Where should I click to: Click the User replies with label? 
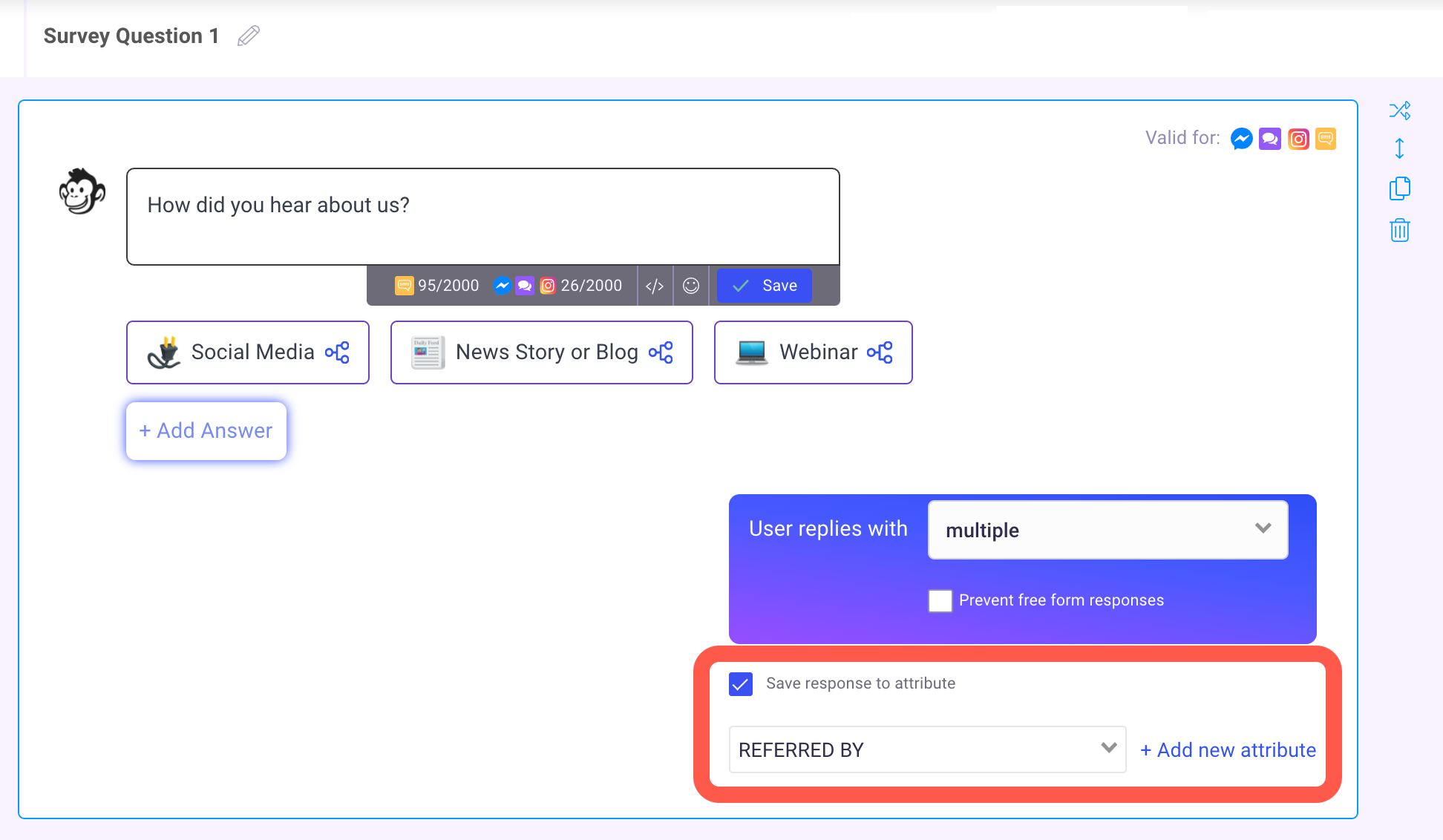point(828,528)
